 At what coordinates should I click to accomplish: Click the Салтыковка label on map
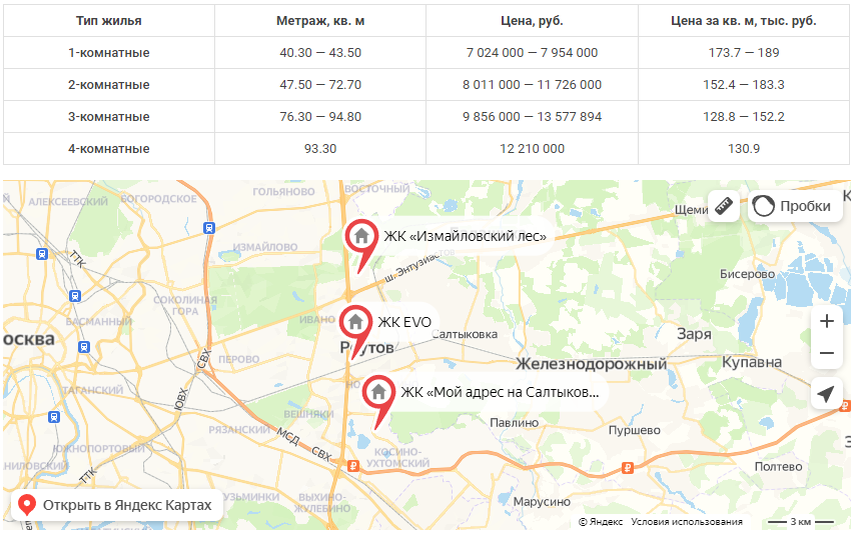click(x=465, y=334)
